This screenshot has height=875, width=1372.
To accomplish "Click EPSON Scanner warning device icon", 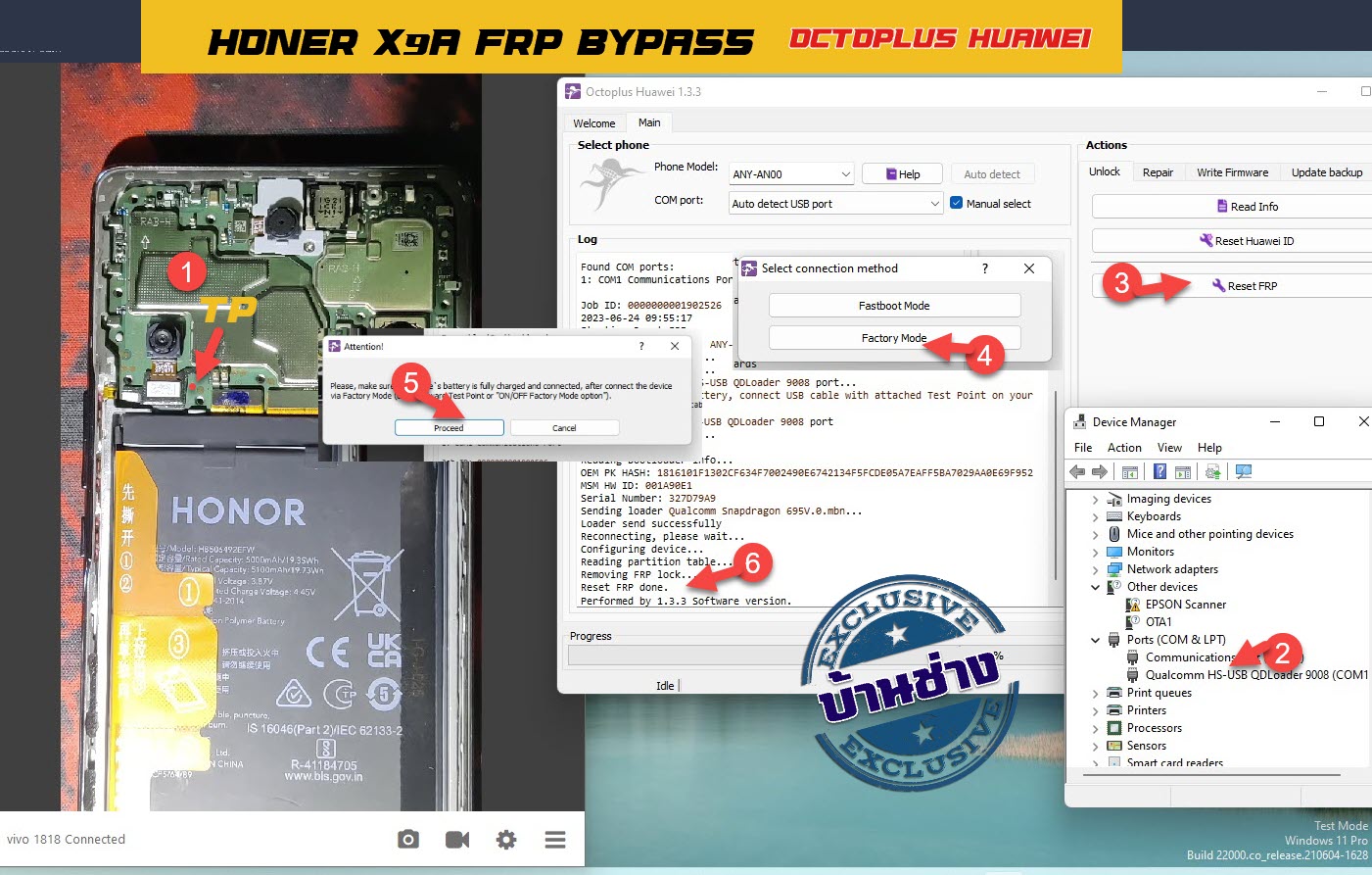I will [x=1133, y=605].
